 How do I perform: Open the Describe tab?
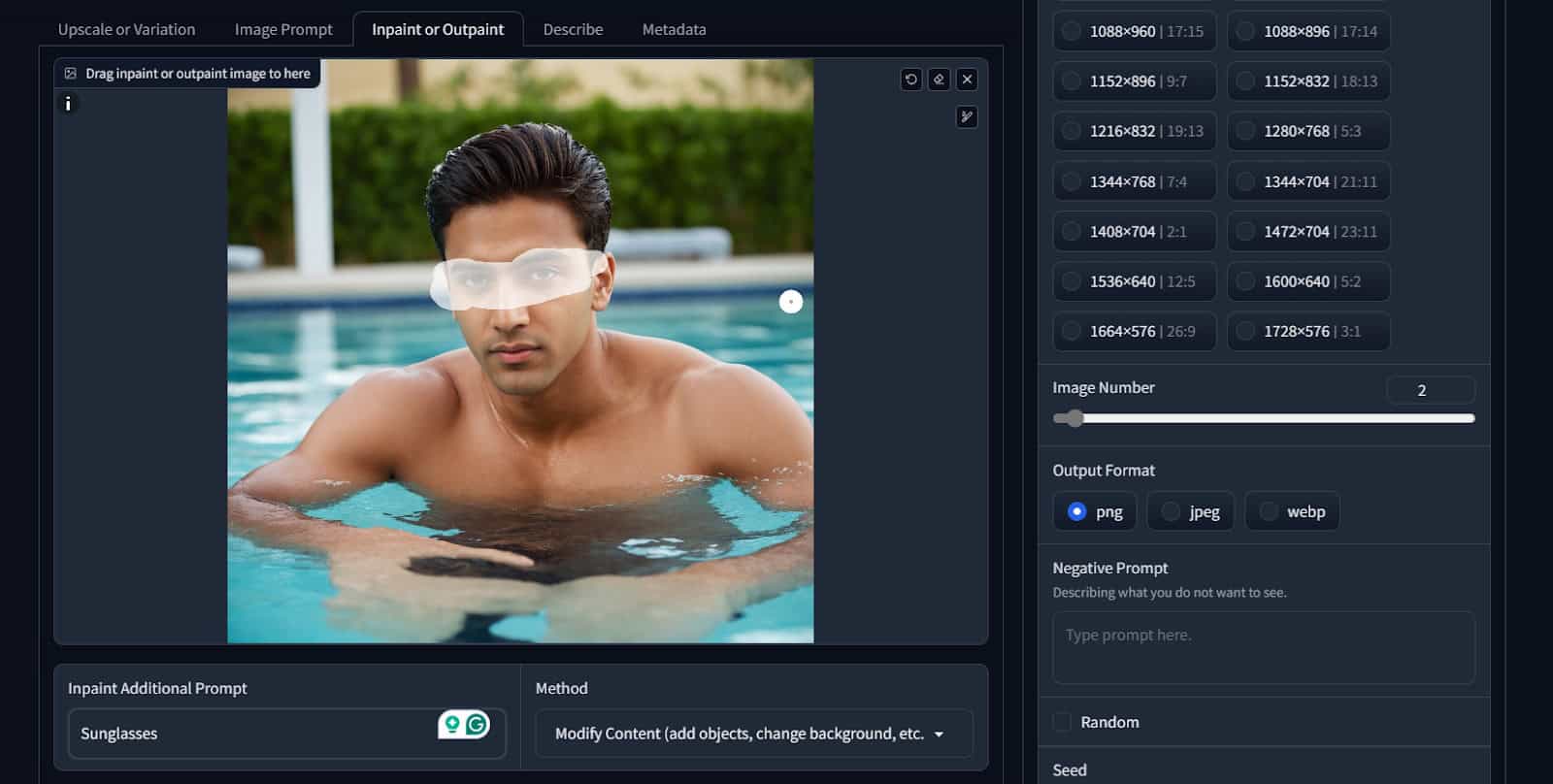click(x=573, y=29)
